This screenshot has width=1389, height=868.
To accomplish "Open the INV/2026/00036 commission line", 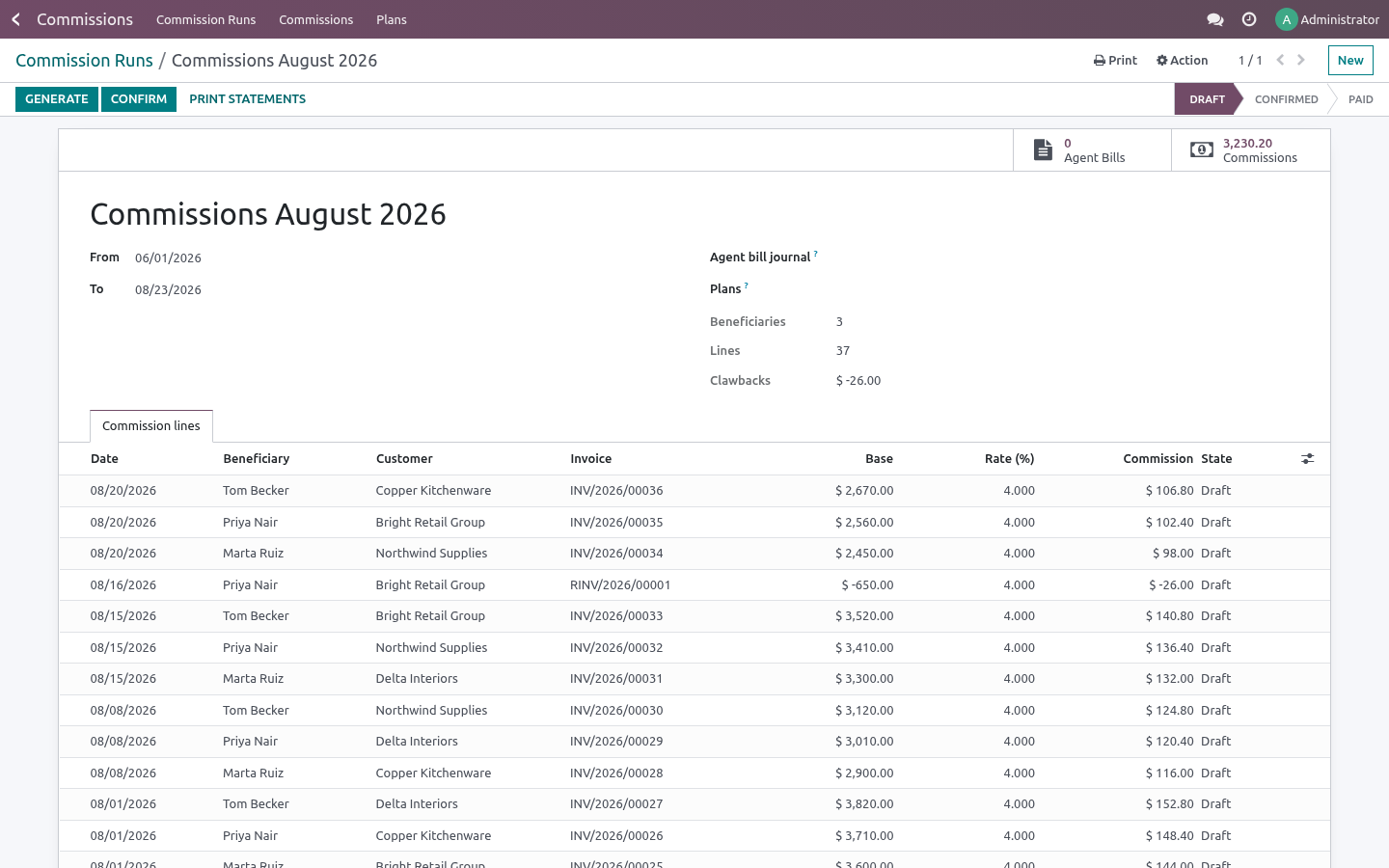I will (694, 491).
